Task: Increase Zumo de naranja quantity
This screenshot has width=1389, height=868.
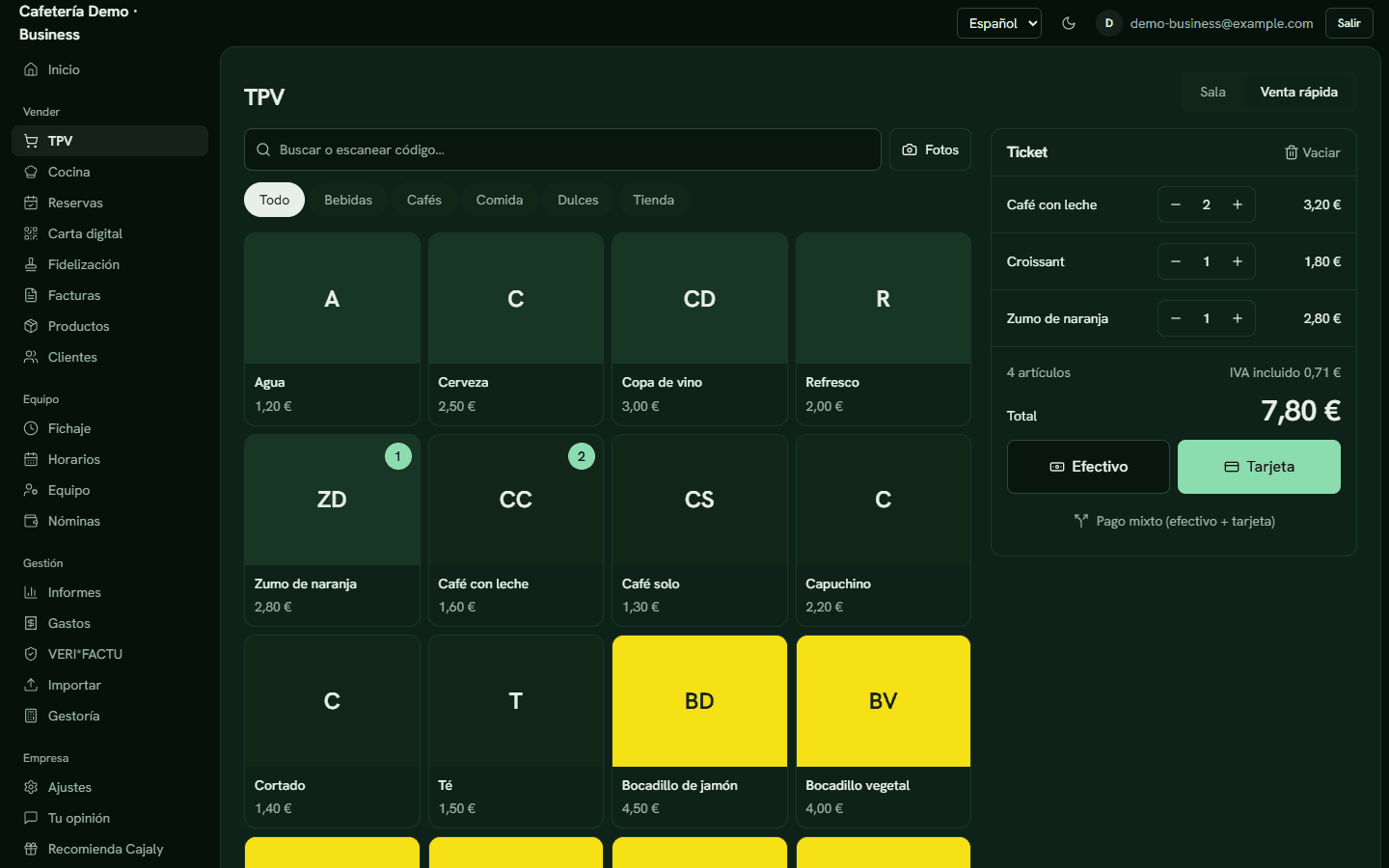Action: pos(1238,318)
